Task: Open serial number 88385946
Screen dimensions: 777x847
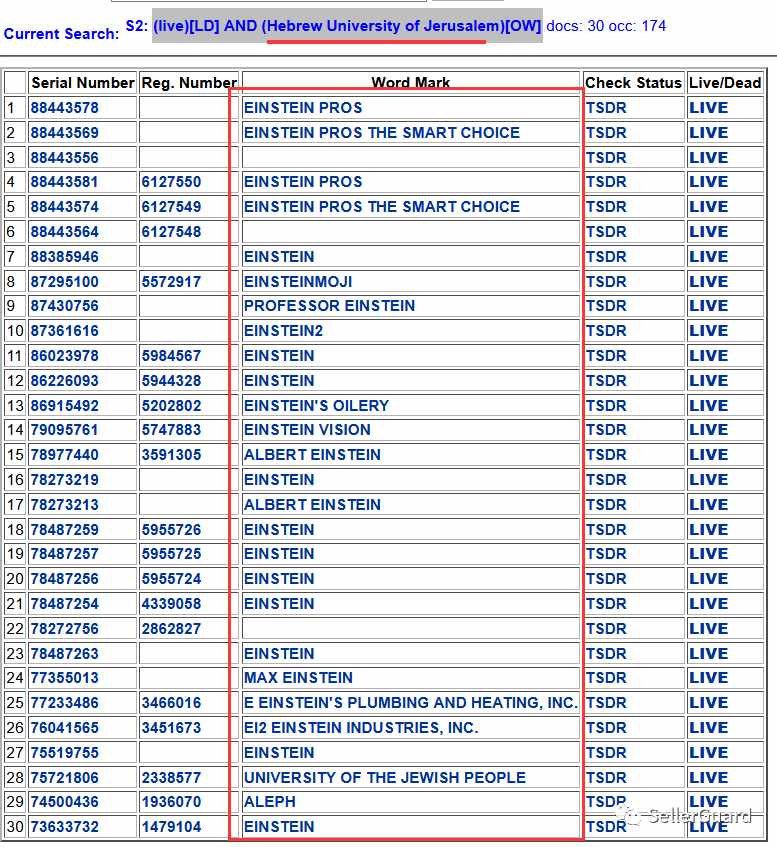Action: [x=64, y=257]
